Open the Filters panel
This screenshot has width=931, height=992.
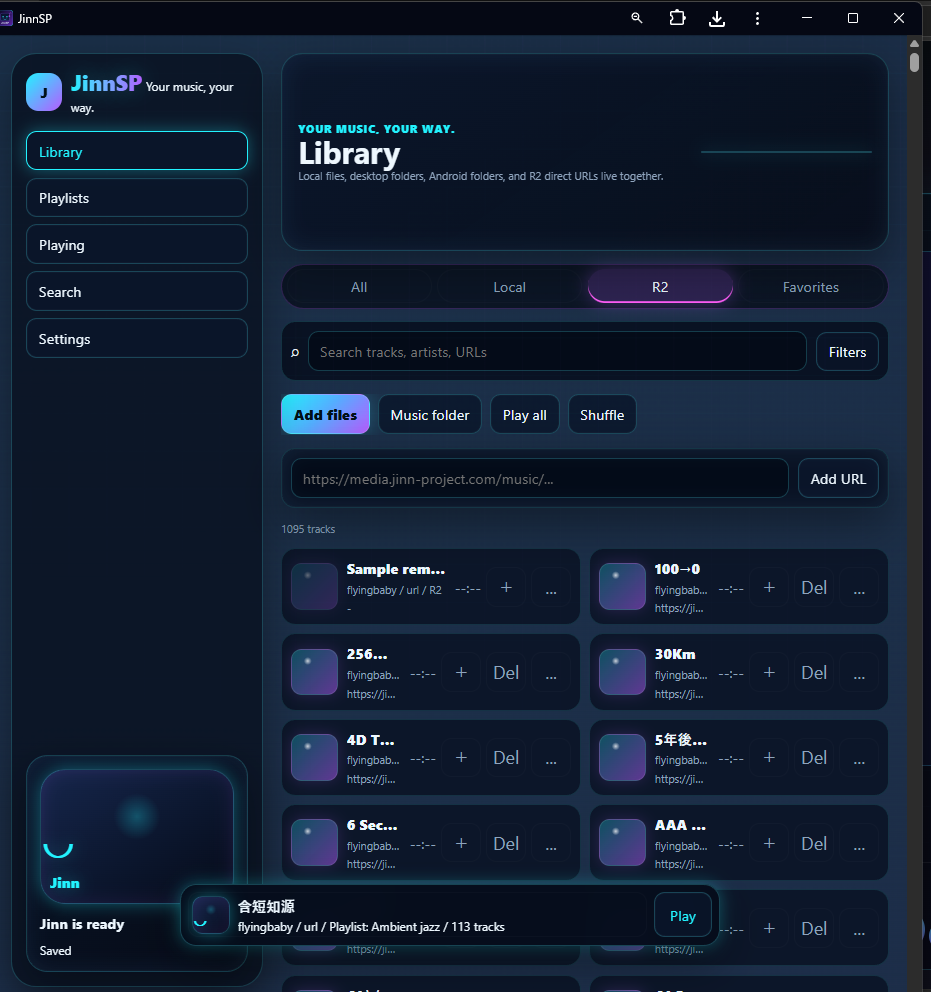tap(848, 352)
